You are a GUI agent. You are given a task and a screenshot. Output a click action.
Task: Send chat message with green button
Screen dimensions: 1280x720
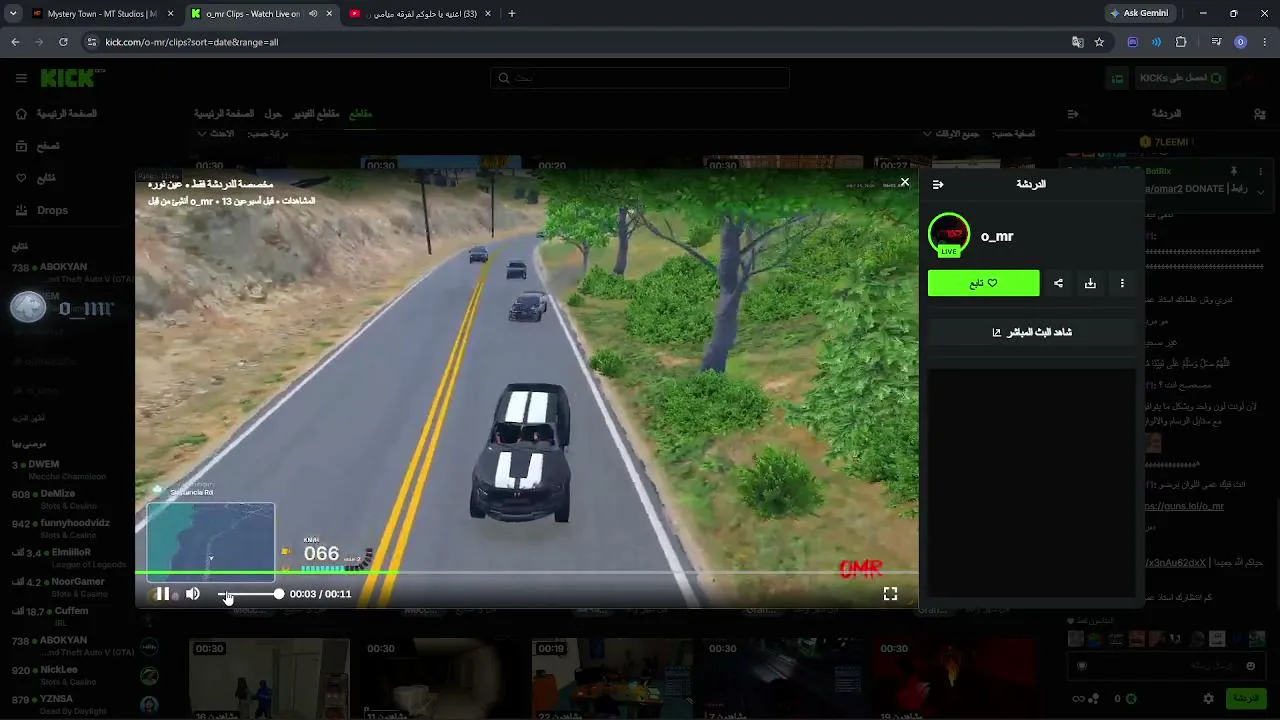click(x=1246, y=698)
